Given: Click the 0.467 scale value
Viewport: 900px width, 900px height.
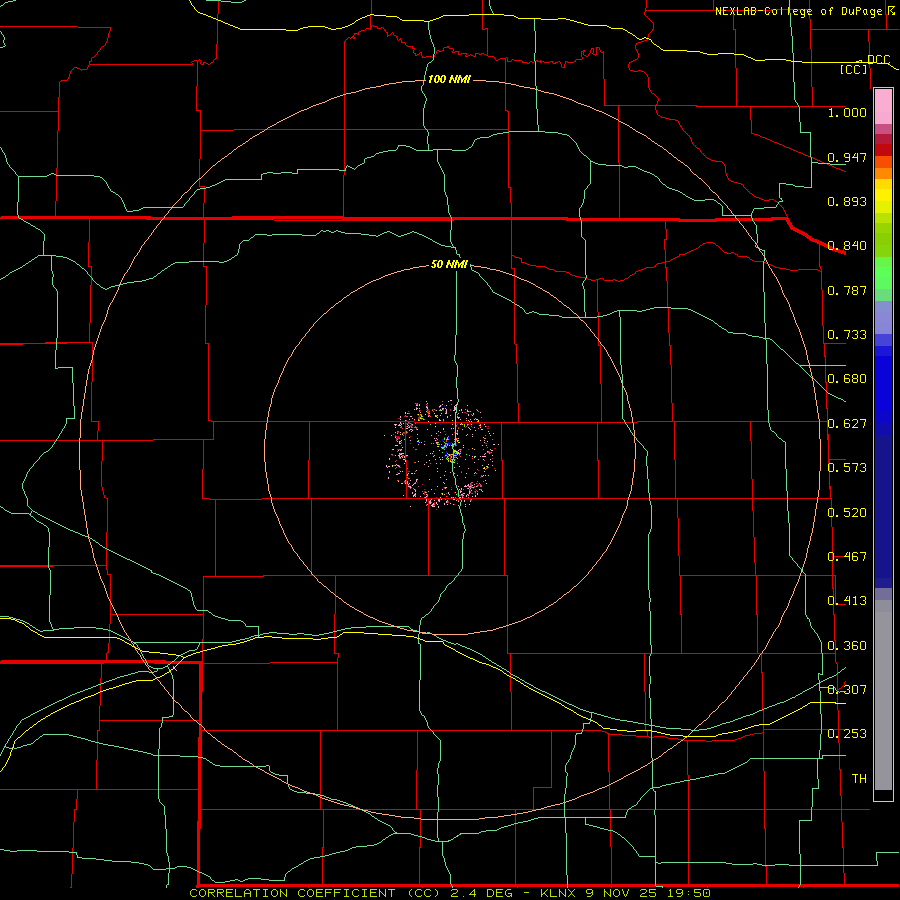Looking at the screenshot, I should pyautogui.click(x=847, y=557).
